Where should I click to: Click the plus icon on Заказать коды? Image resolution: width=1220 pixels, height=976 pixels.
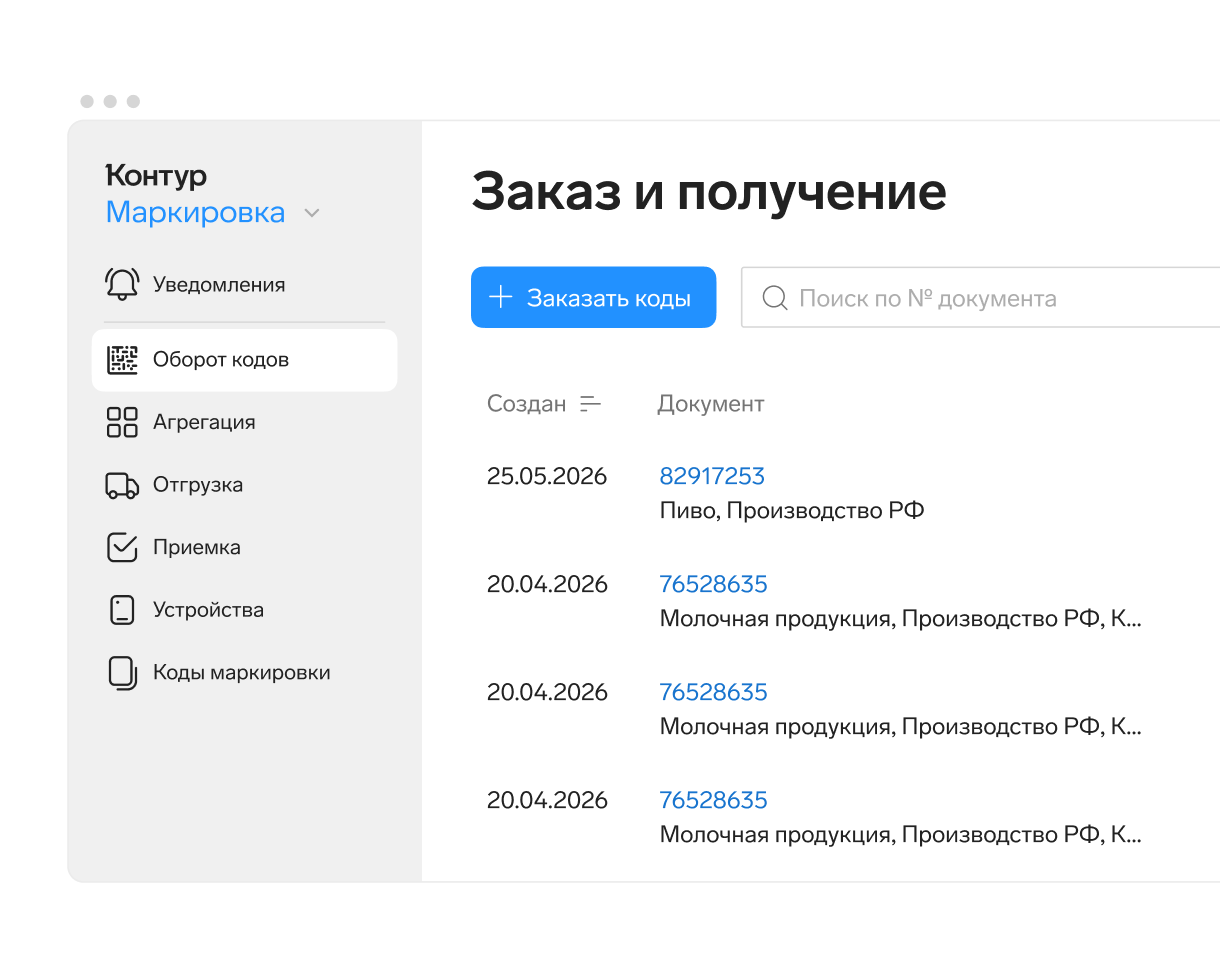[x=500, y=297]
